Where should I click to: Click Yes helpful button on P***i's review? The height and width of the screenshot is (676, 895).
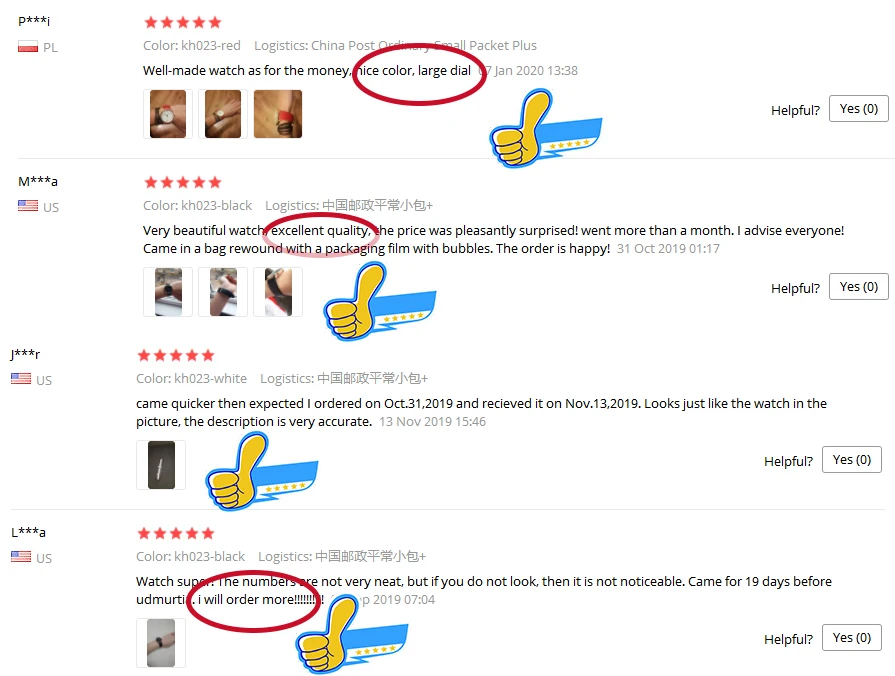[858, 108]
